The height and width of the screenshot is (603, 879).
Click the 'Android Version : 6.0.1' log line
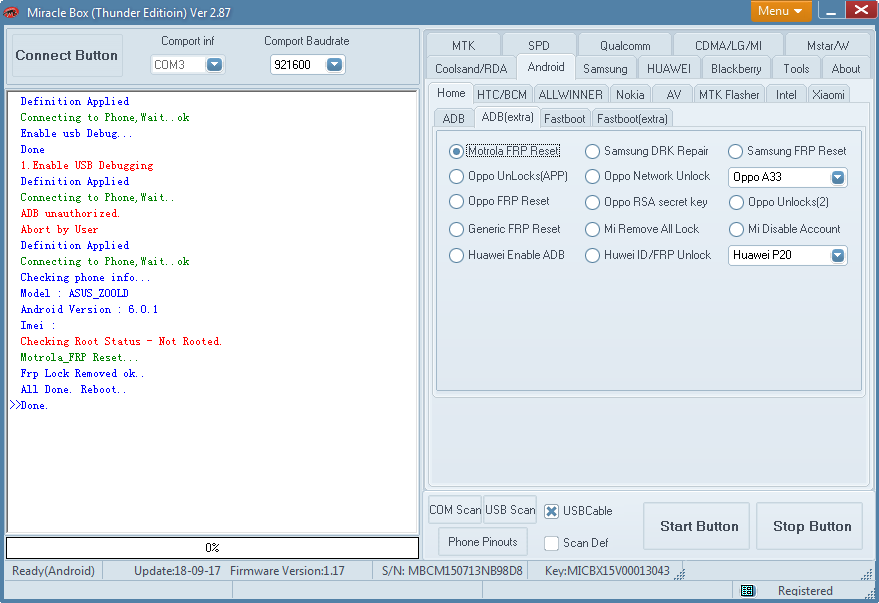pos(89,310)
